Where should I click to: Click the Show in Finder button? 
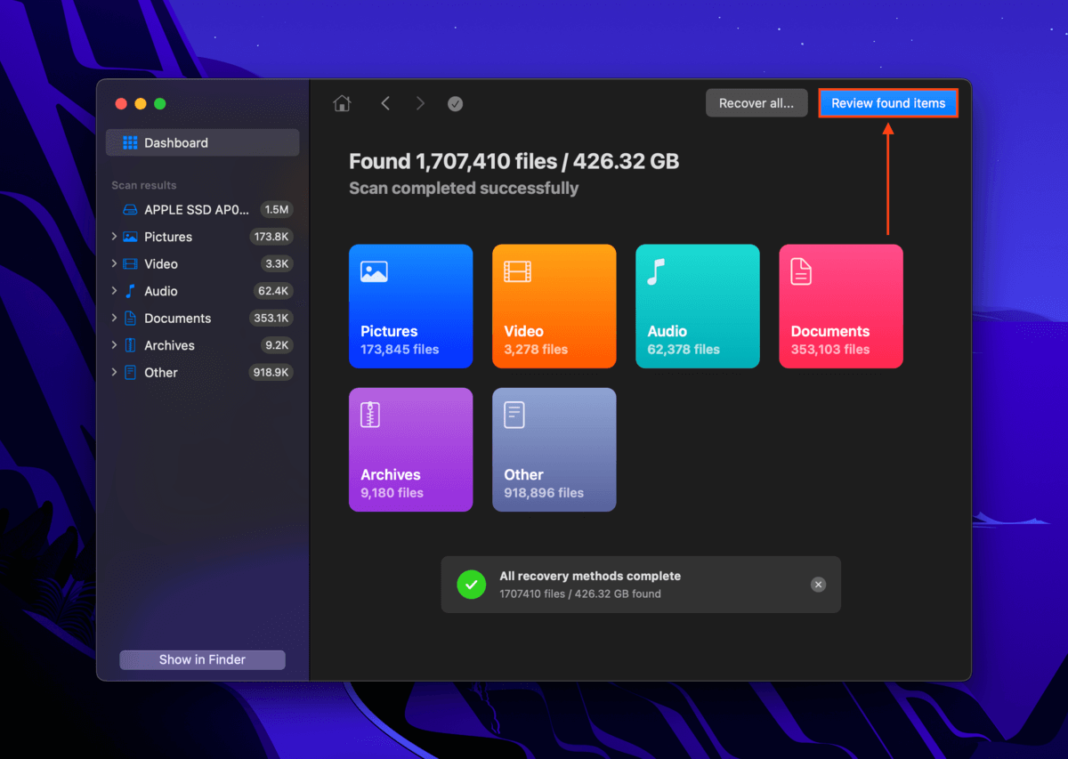pos(202,659)
